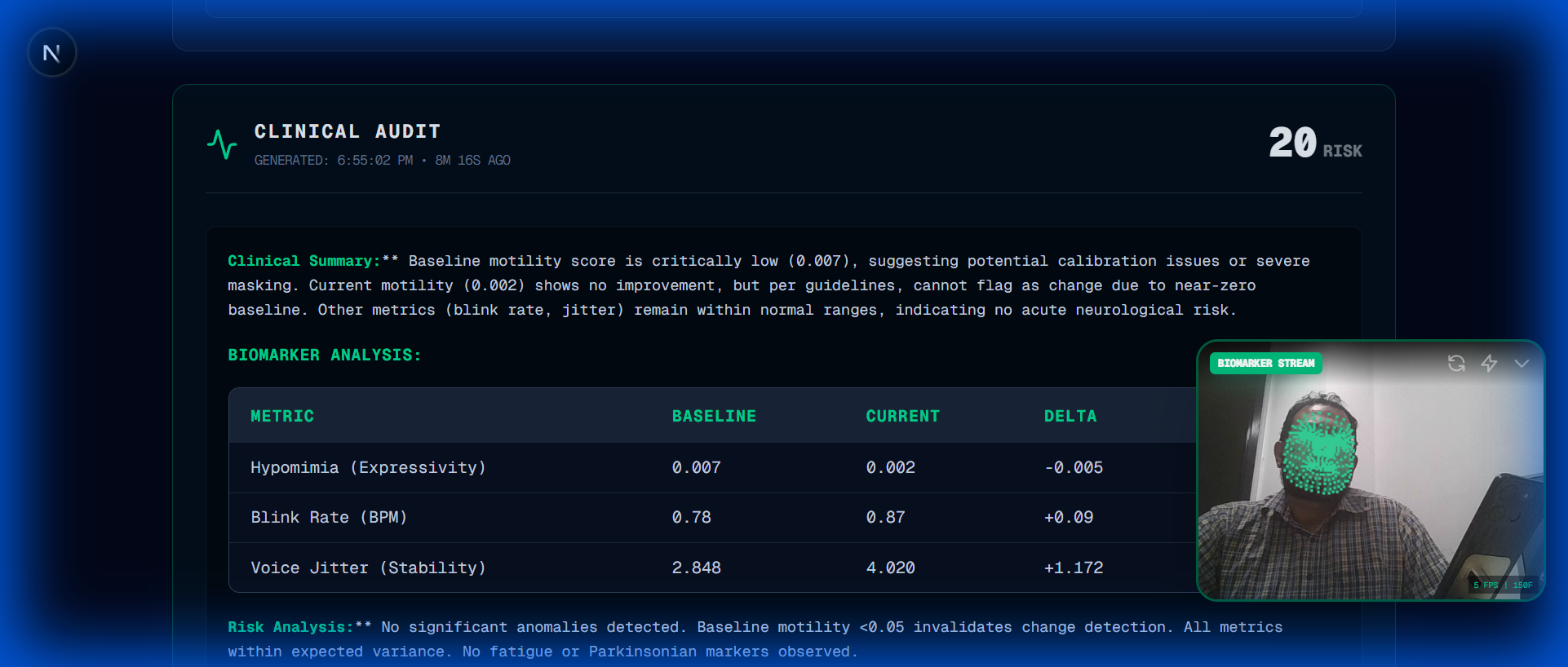Click the current value 4.020
This screenshot has width=1568, height=667.
(890, 568)
